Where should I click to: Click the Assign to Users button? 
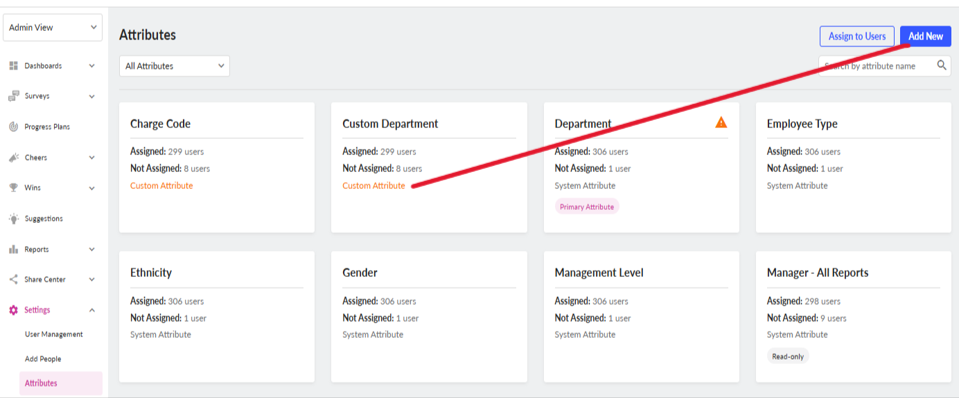[x=857, y=36]
